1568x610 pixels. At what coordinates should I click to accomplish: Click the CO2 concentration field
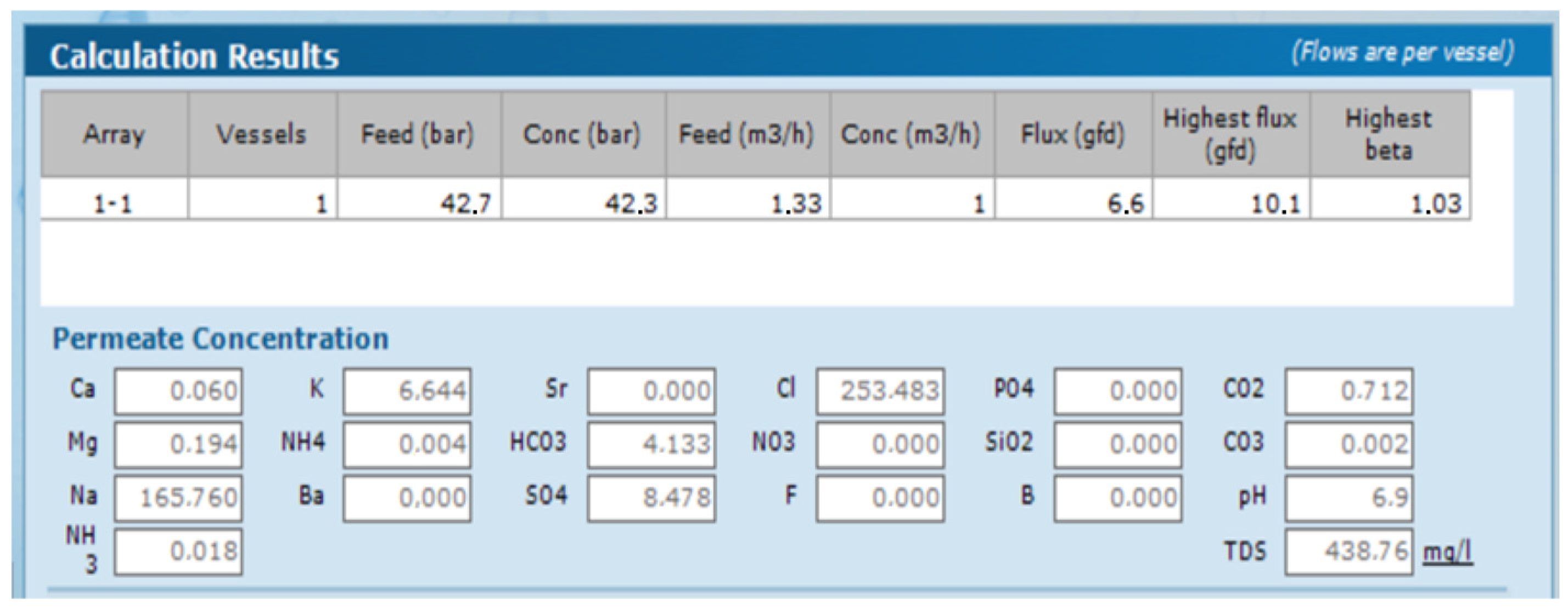pos(1348,391)
